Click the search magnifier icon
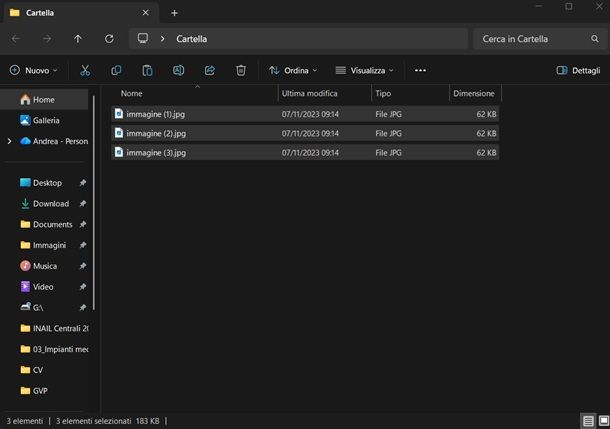610x429 pixels. point(595,39)
